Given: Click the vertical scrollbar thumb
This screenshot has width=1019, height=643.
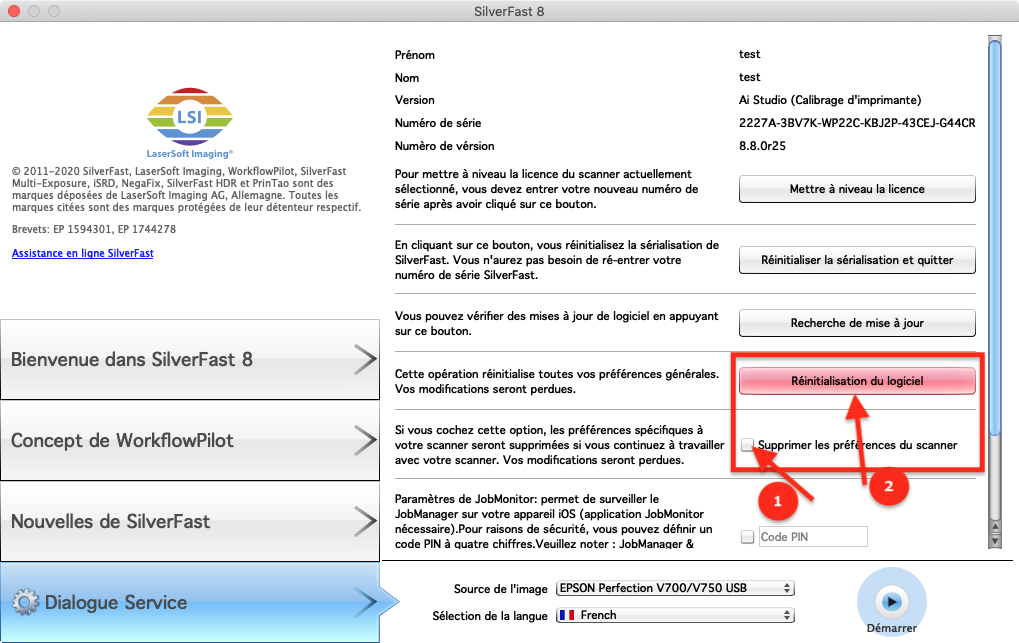Looking at the screenshot, I should click(x=994, y=237).
